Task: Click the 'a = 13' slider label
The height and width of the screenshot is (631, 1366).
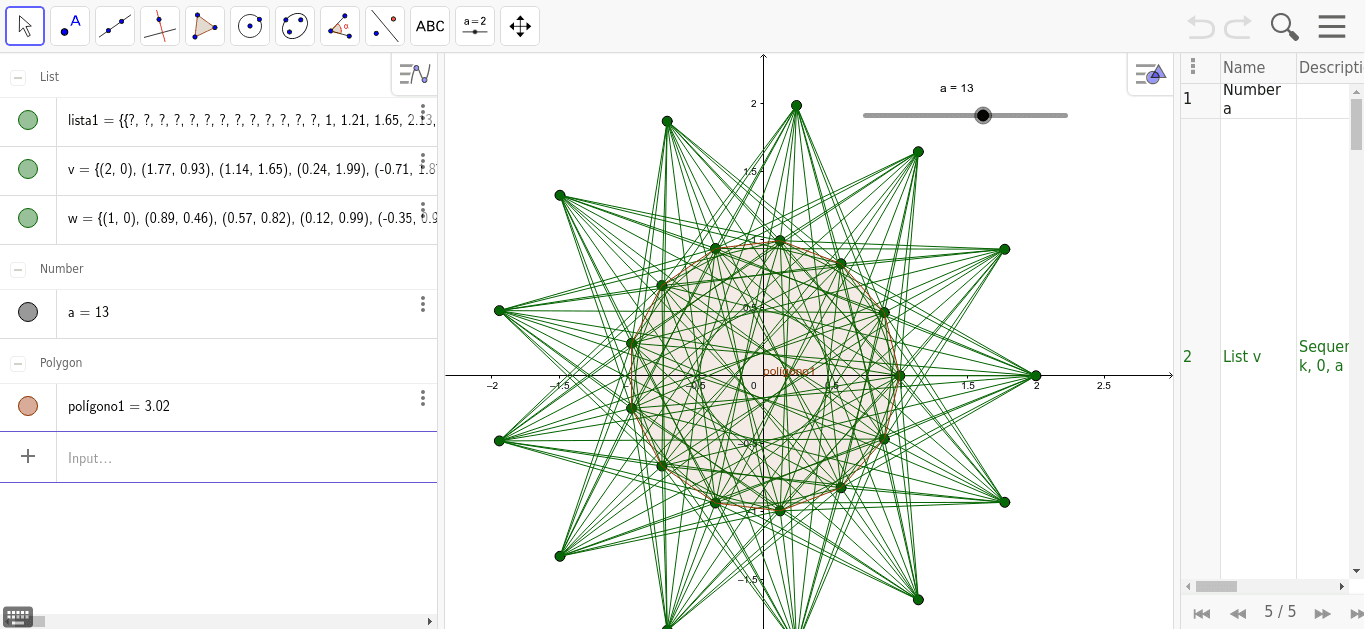Action: pyautogui.click(x=957, y=88)
